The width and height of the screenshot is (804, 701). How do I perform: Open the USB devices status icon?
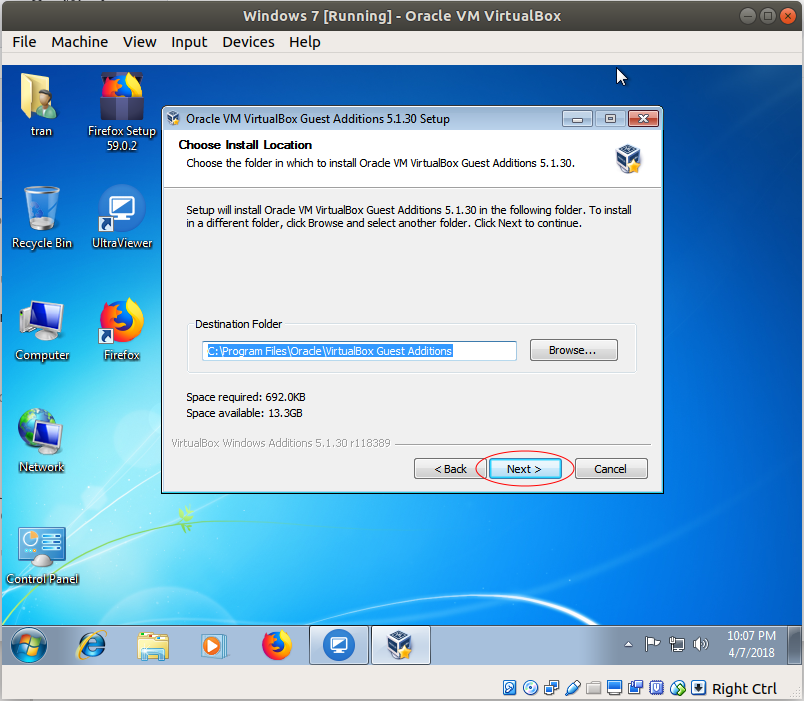click(x=573, y=688)
